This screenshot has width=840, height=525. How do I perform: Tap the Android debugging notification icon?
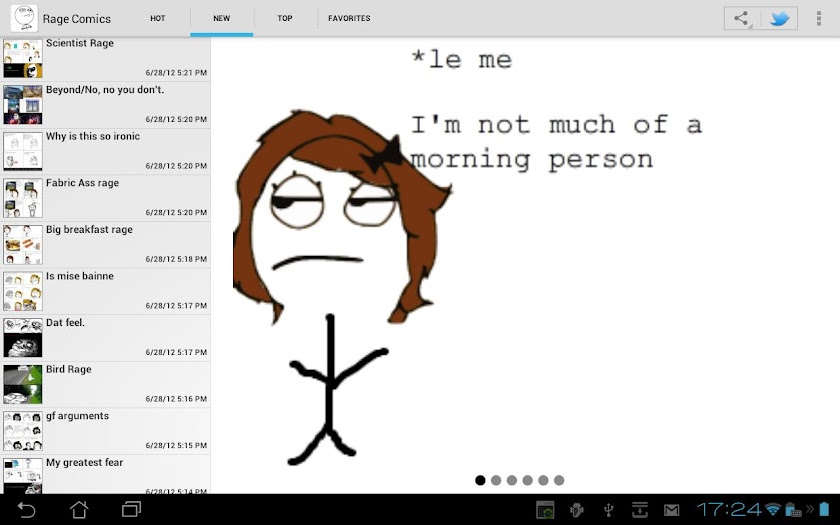pyautogui.click(x=577, y=509)
